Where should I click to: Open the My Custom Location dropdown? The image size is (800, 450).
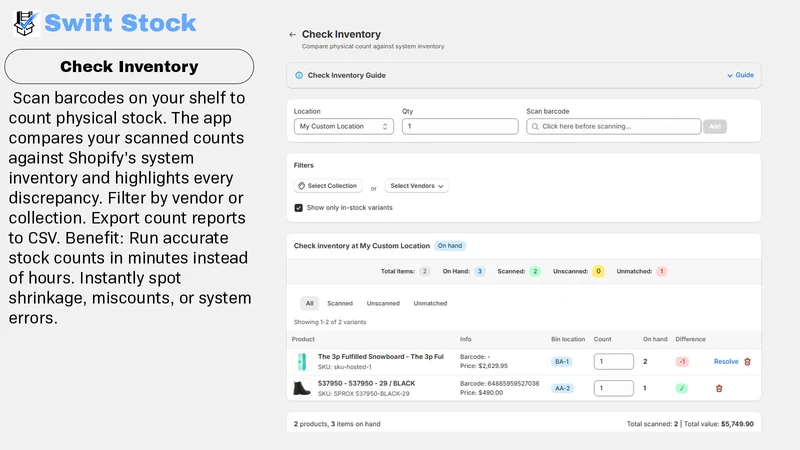(344, 127)
